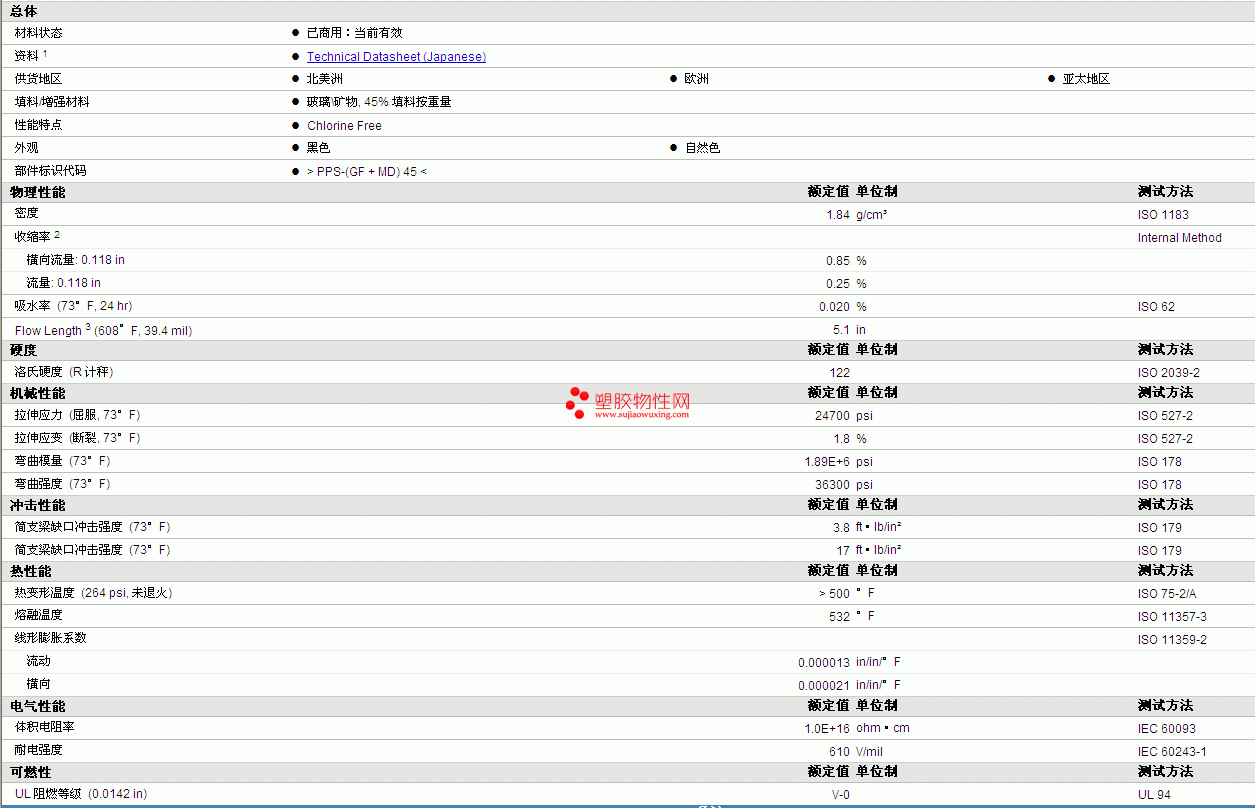Click the volume resistivity value 1.0E+16

(827, 729)
